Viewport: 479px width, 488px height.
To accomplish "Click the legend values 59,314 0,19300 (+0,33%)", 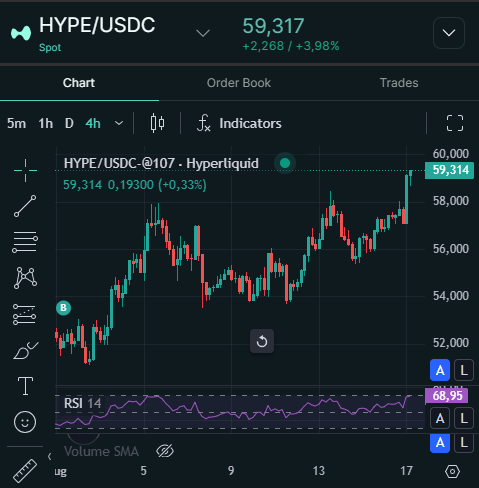I will coord(135,185).
